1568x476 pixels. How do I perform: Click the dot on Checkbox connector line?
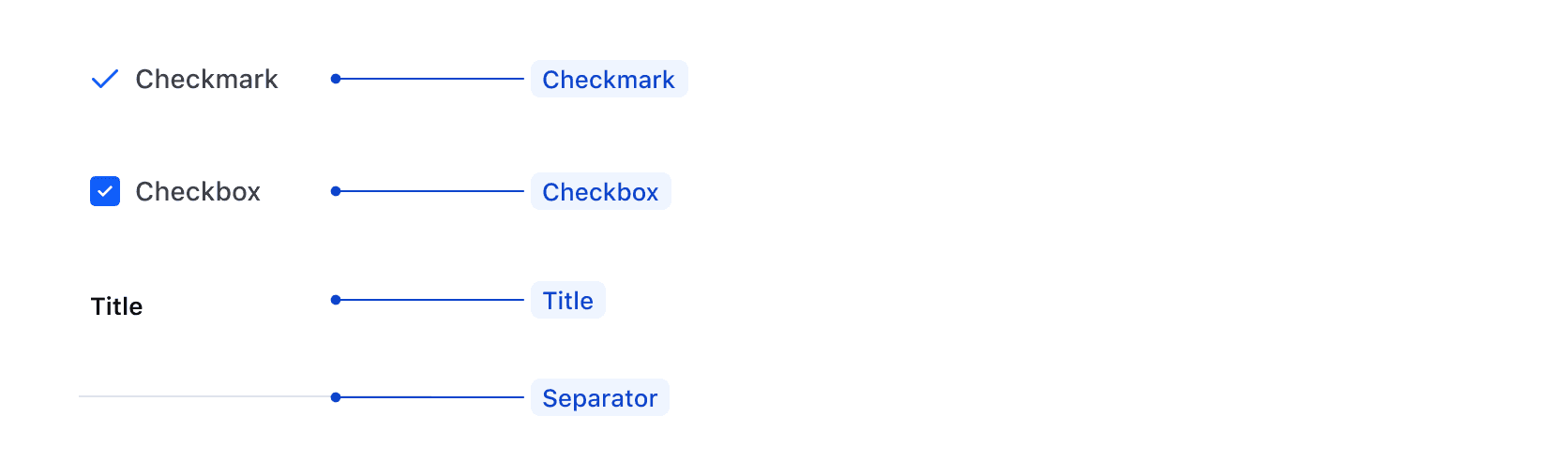coord(336,191)
